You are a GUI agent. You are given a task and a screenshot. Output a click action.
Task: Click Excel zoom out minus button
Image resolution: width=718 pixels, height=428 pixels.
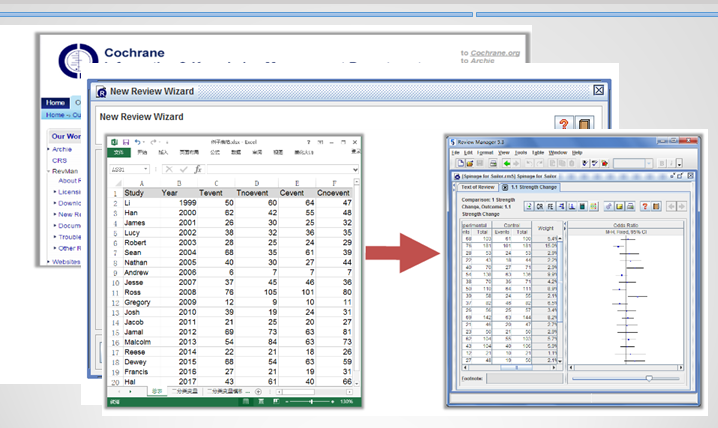(287, 401)
